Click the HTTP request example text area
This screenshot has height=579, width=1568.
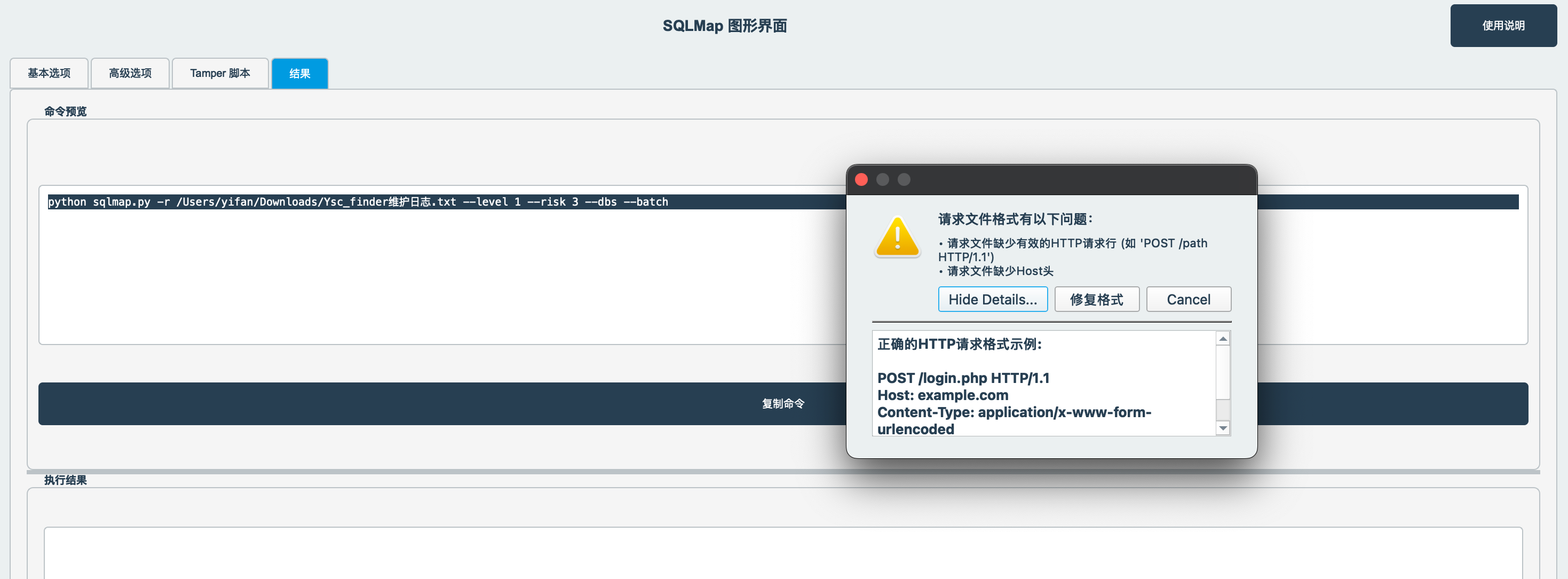pyautogui.click(x=1043, y=384)
